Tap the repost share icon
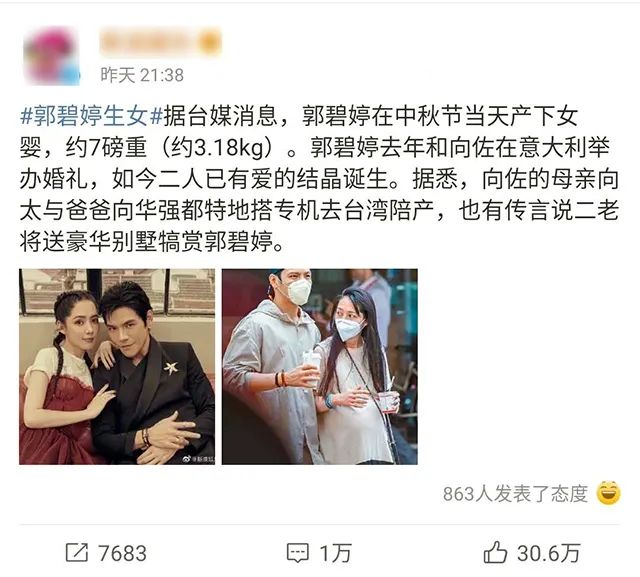Viewport: 640px width, 577px height. tap(76, 552)
